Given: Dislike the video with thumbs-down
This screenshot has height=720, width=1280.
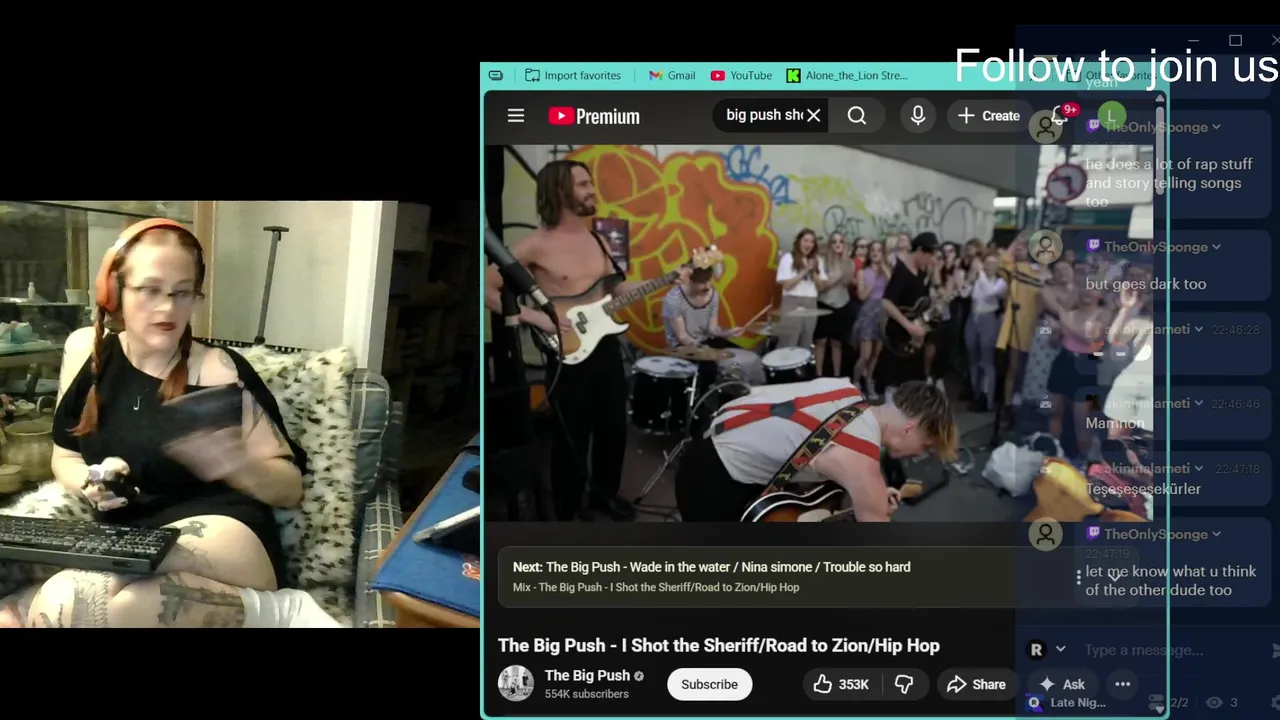Looking at the screenshot, I should 904,684.
